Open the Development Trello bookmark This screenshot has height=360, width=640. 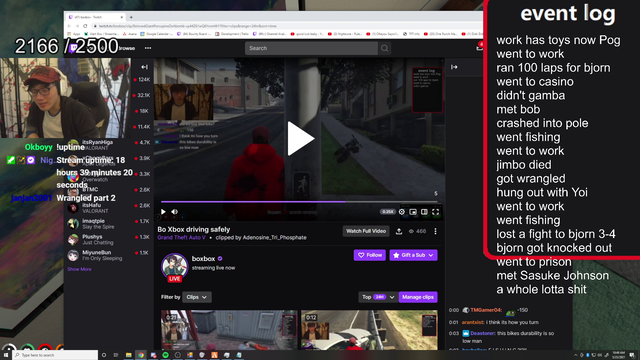[x=232, y=34]
